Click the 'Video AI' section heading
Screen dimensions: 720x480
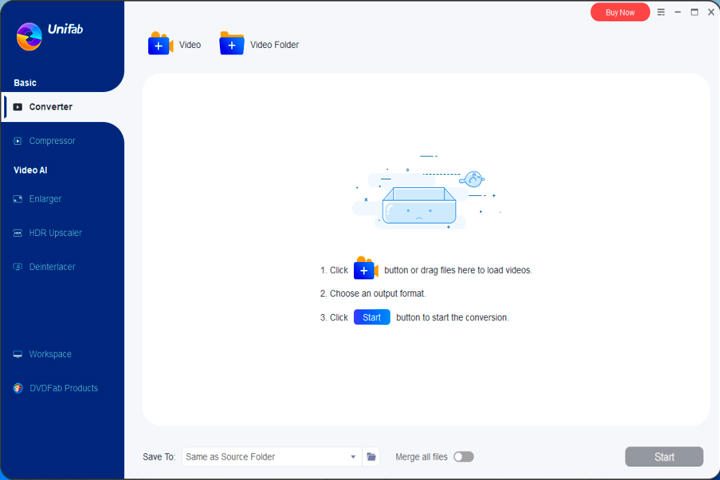click(30, 170)
